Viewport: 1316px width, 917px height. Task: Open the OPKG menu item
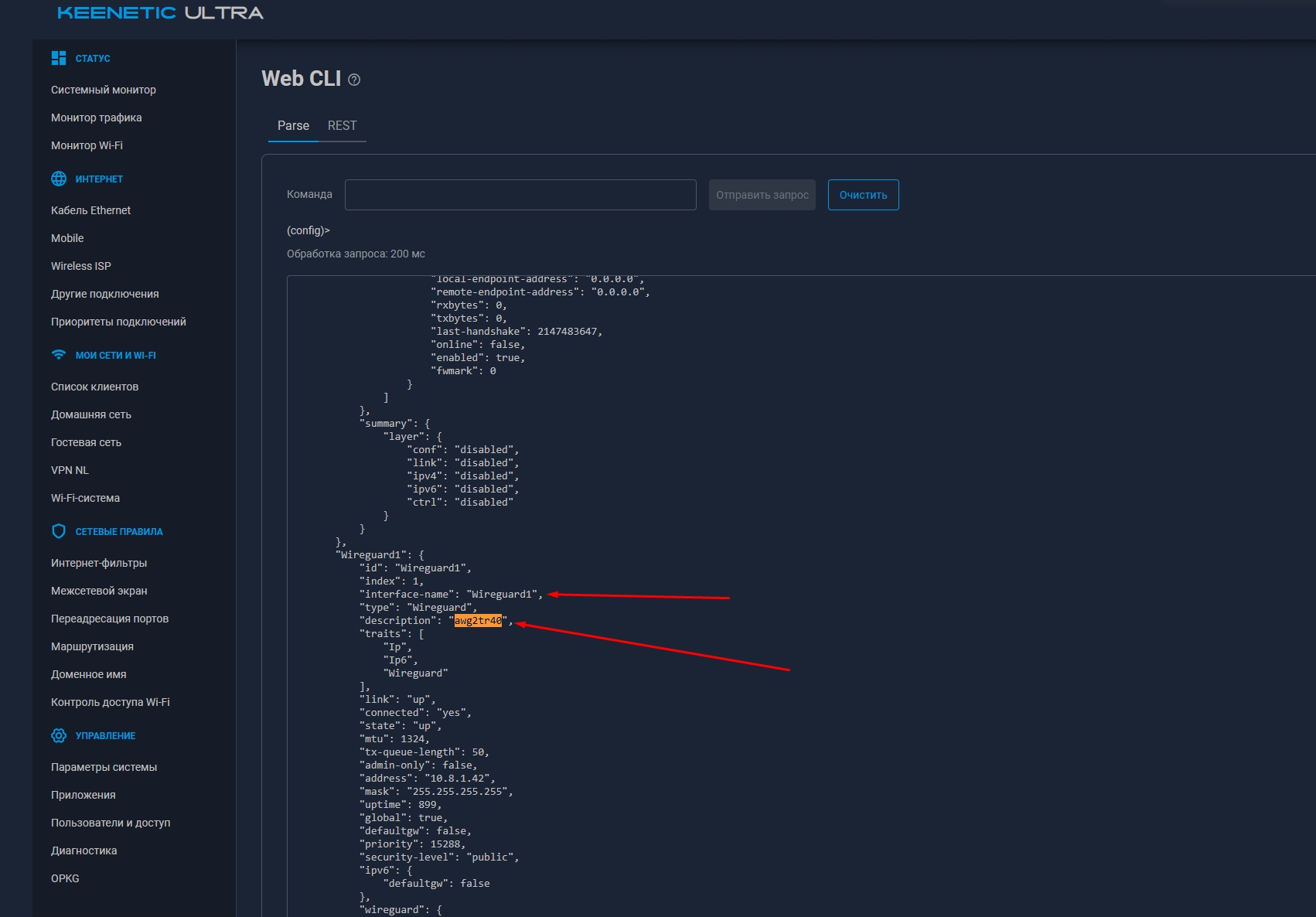65,878
